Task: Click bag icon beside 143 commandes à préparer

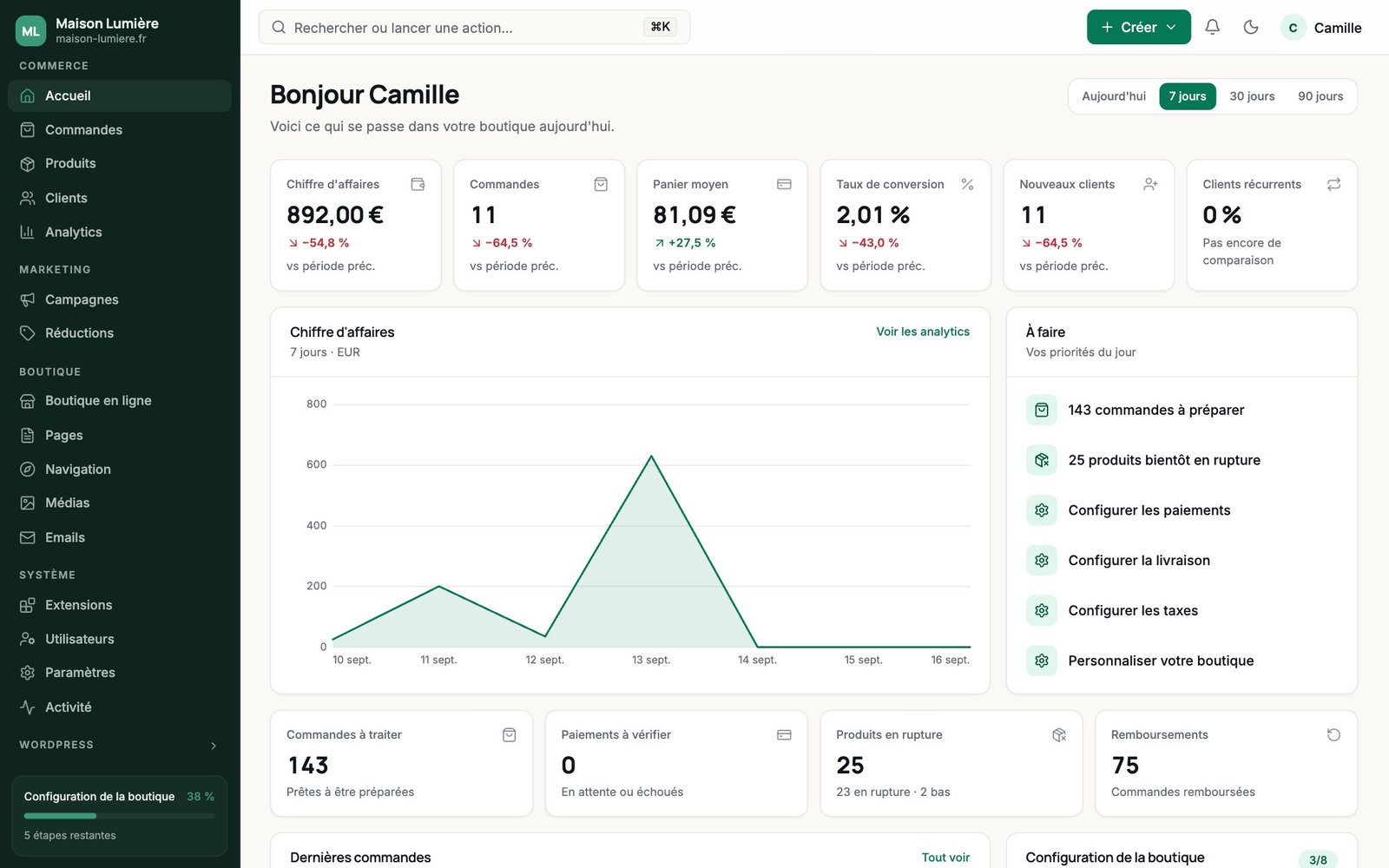Action: (1042, 410)
